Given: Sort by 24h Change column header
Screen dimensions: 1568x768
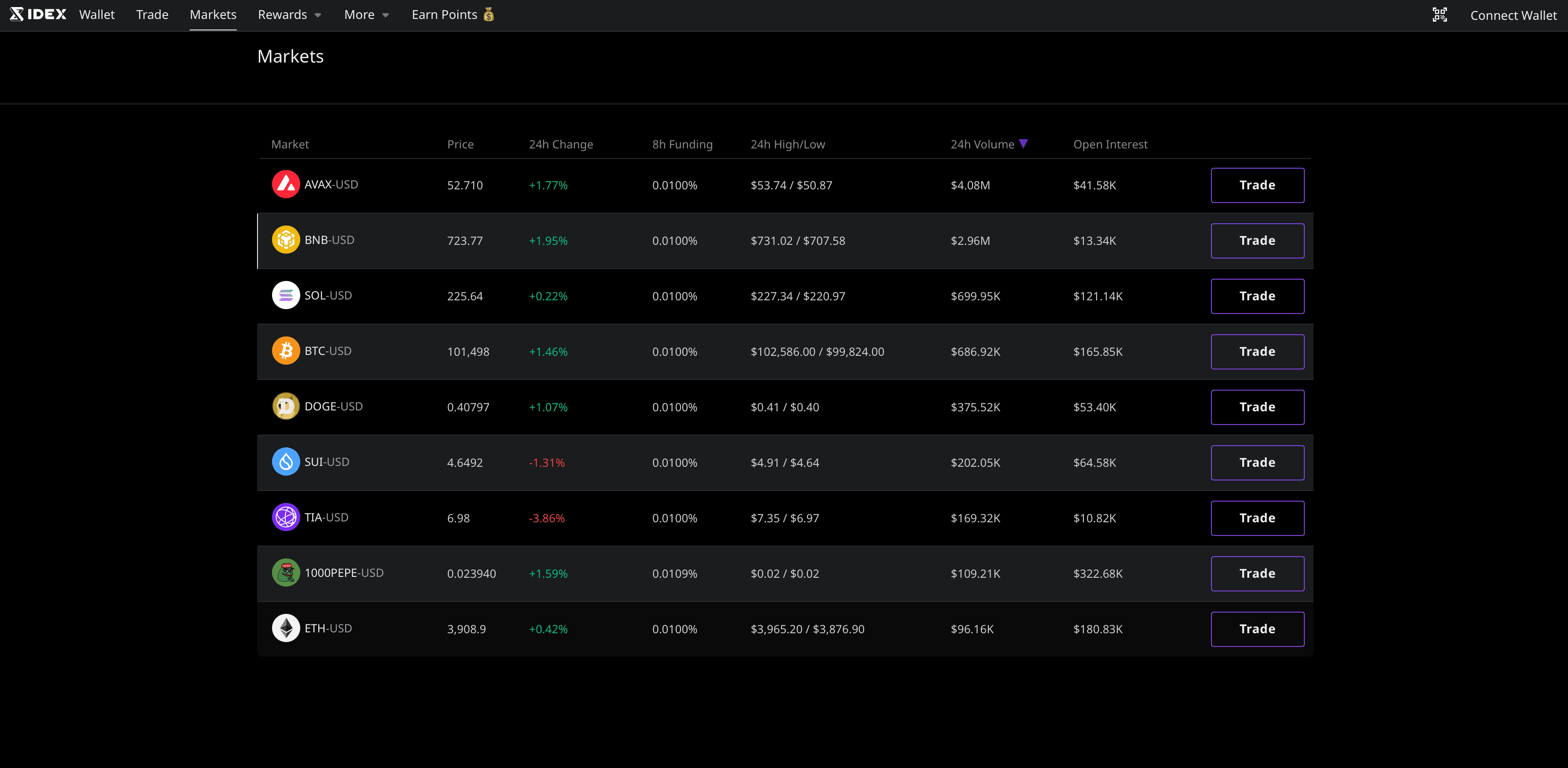Looking at the screenshot, I should pyautogui.click(x=561, y=144).
